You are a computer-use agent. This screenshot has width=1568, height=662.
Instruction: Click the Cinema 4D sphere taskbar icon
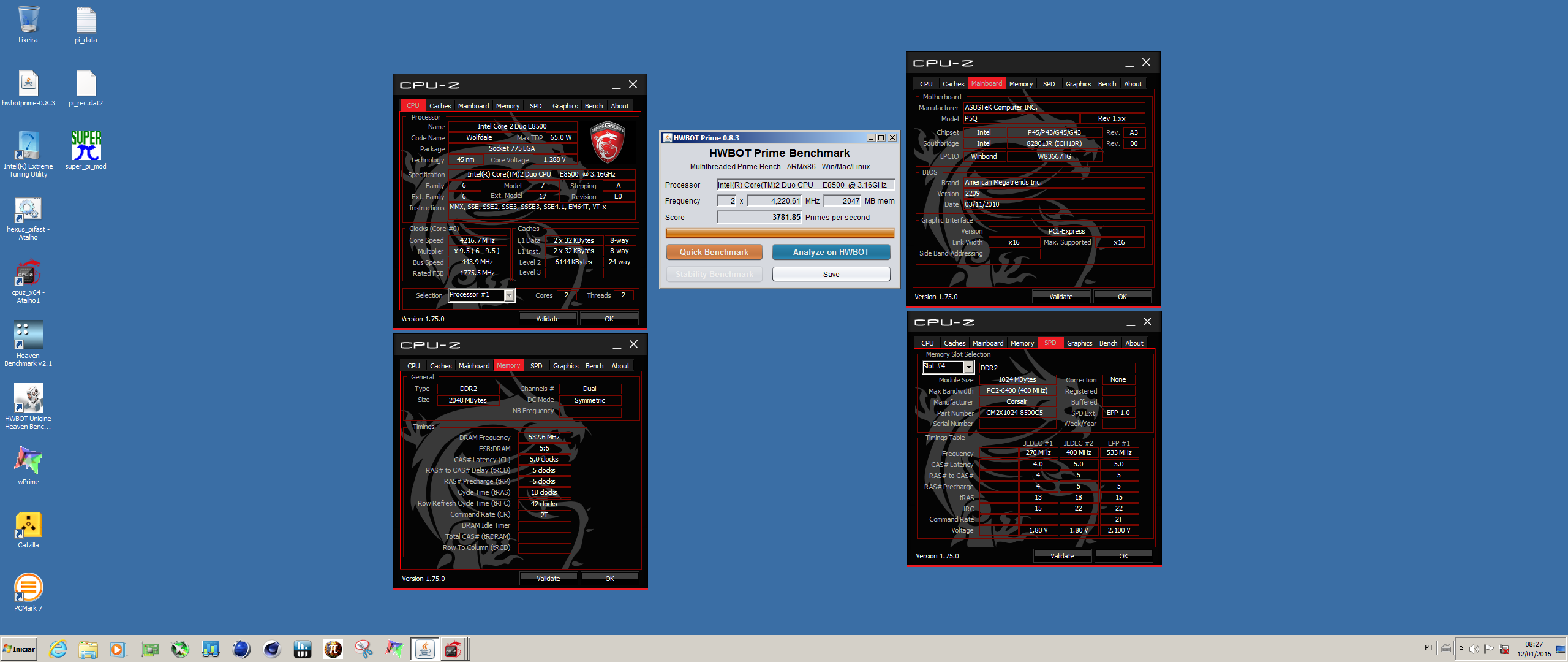pyautogui.click(x=272, y=649)
